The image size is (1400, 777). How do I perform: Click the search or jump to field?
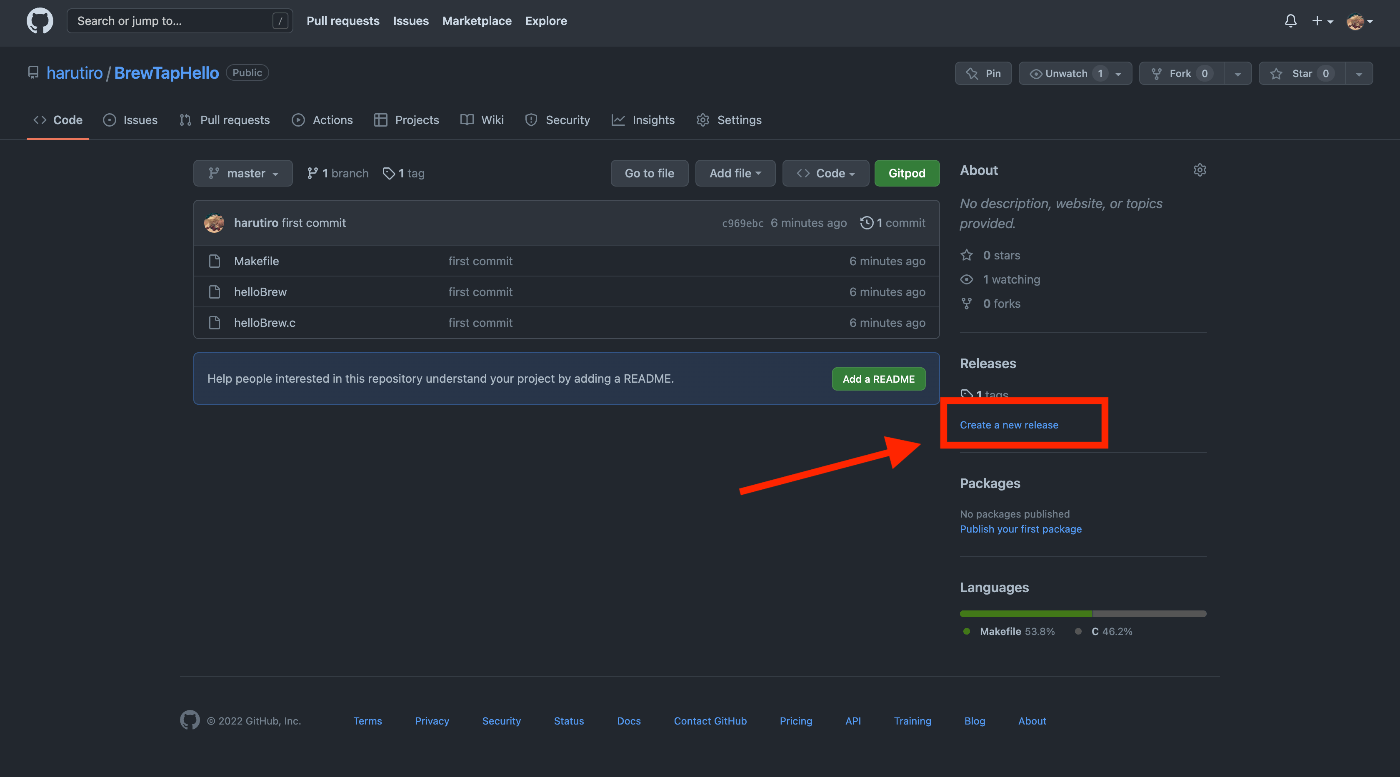(x=180, y=21)
